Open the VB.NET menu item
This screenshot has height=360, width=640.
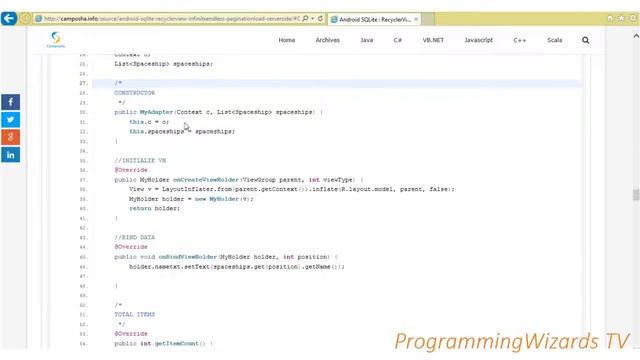click(433, 40)
